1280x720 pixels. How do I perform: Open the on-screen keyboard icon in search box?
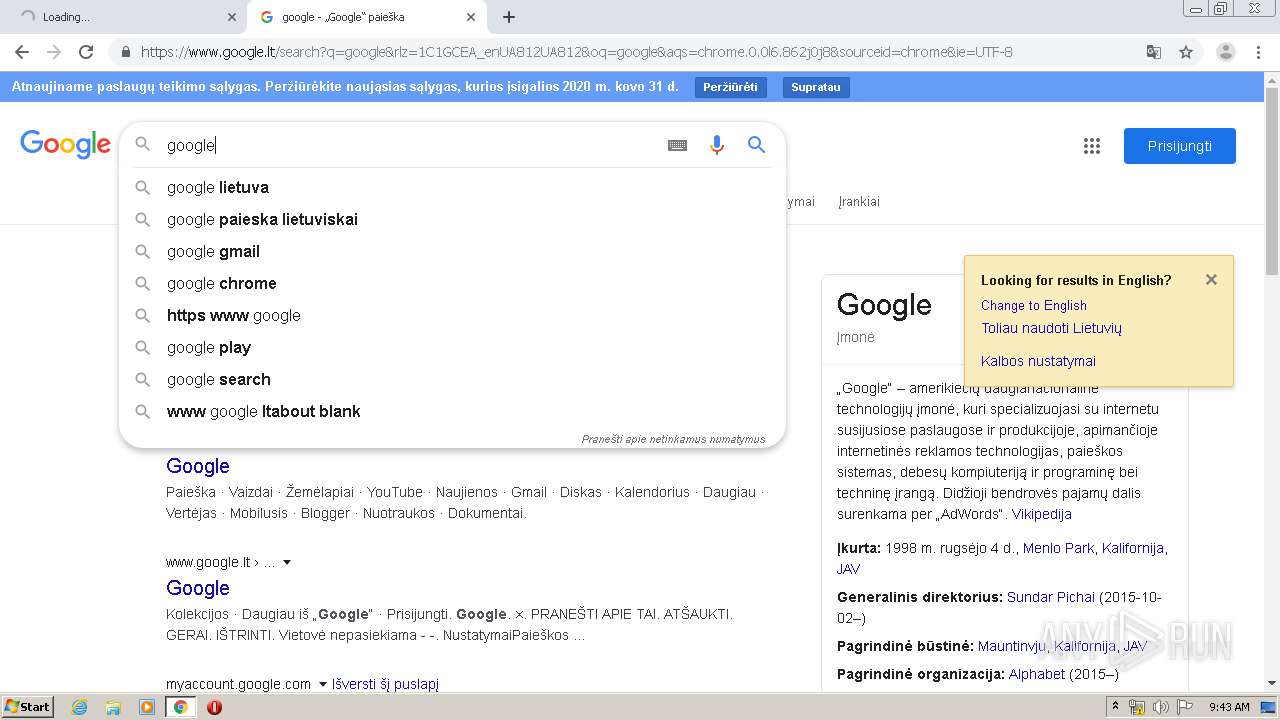tap(677, 145)
